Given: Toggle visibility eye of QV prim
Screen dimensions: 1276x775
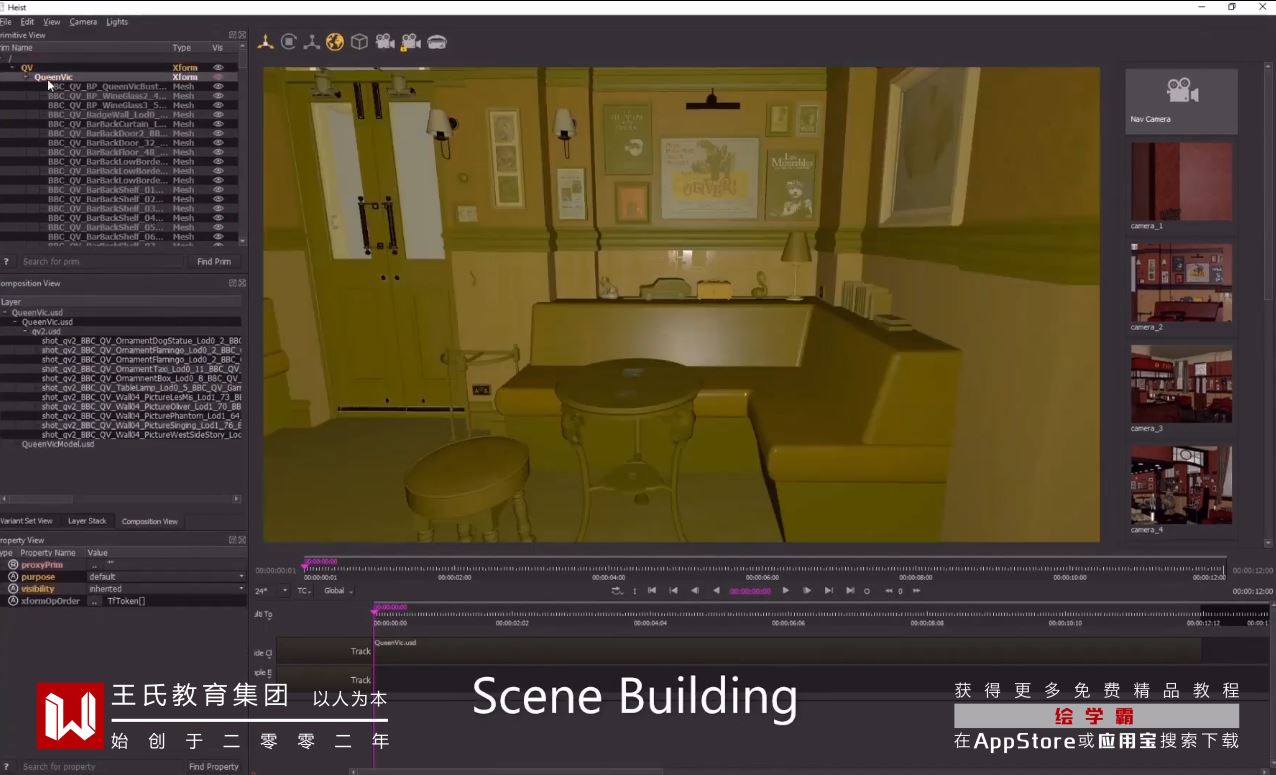Looking at the screenshot, I should [x=218, y=68].
